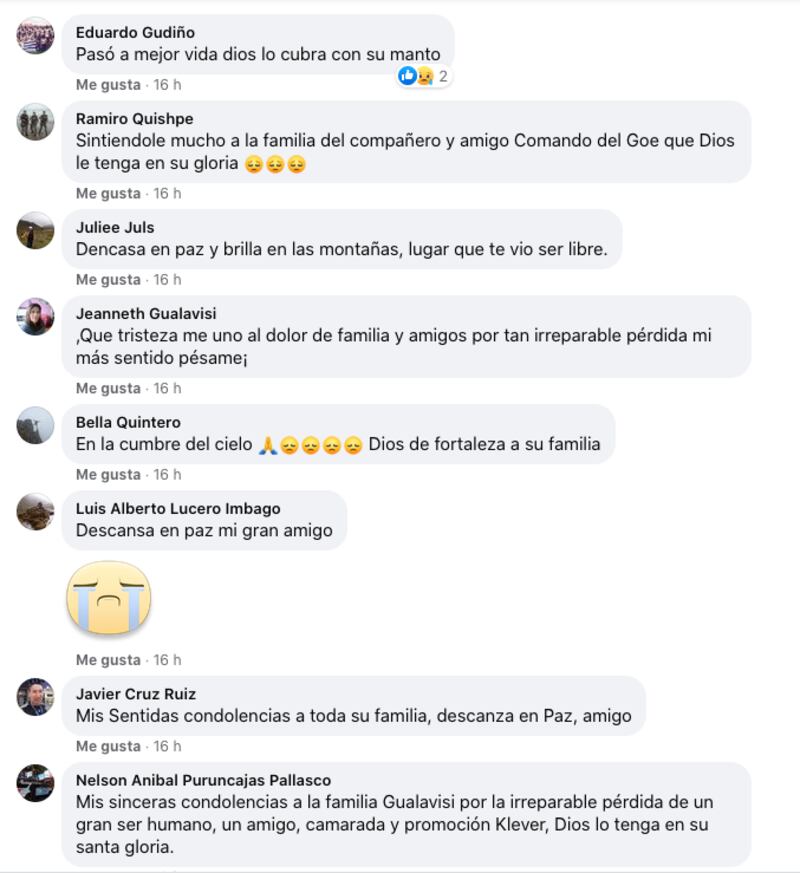Open Luis Alberto Lucero Imbago's avatar
The height and width of the screenshot is (873, 800).
[x=36, y=512]
